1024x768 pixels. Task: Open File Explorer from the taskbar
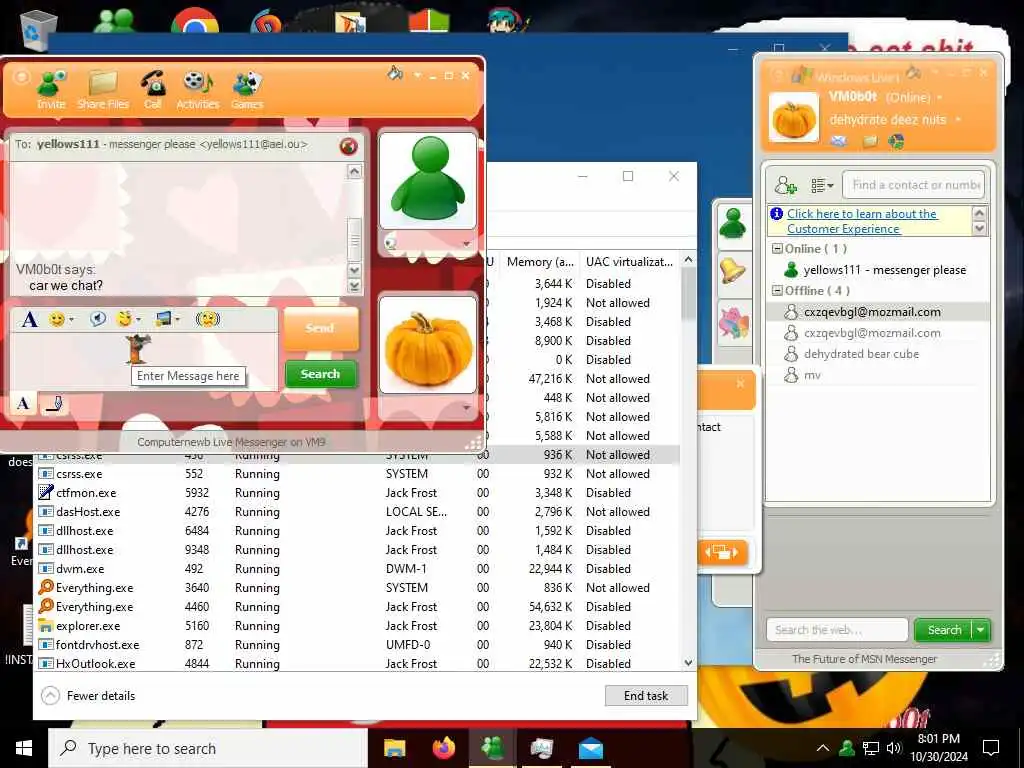pyautogui.click(x=394, y=748)
